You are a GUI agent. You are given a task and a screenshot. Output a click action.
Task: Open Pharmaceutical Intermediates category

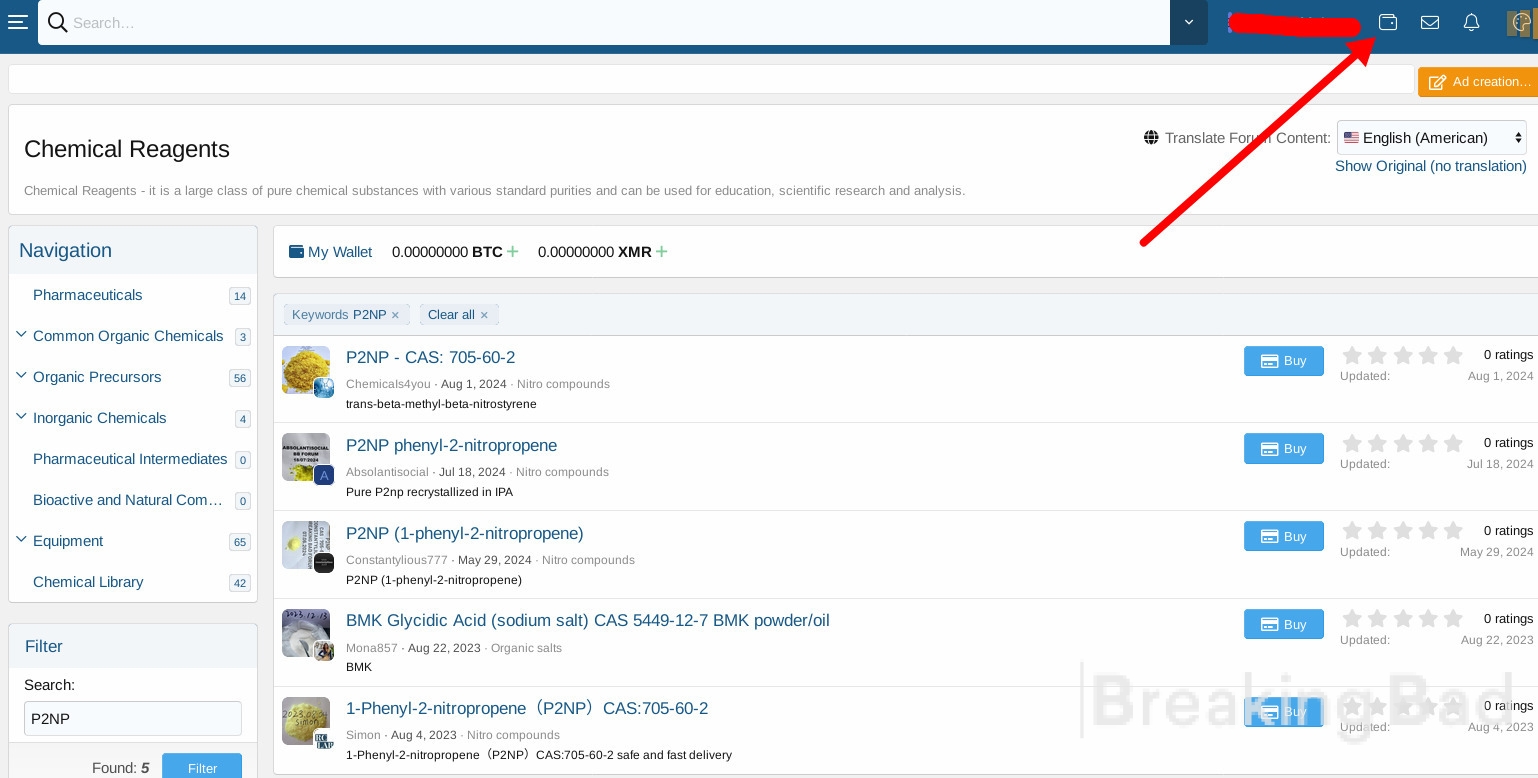pos(130,459)
